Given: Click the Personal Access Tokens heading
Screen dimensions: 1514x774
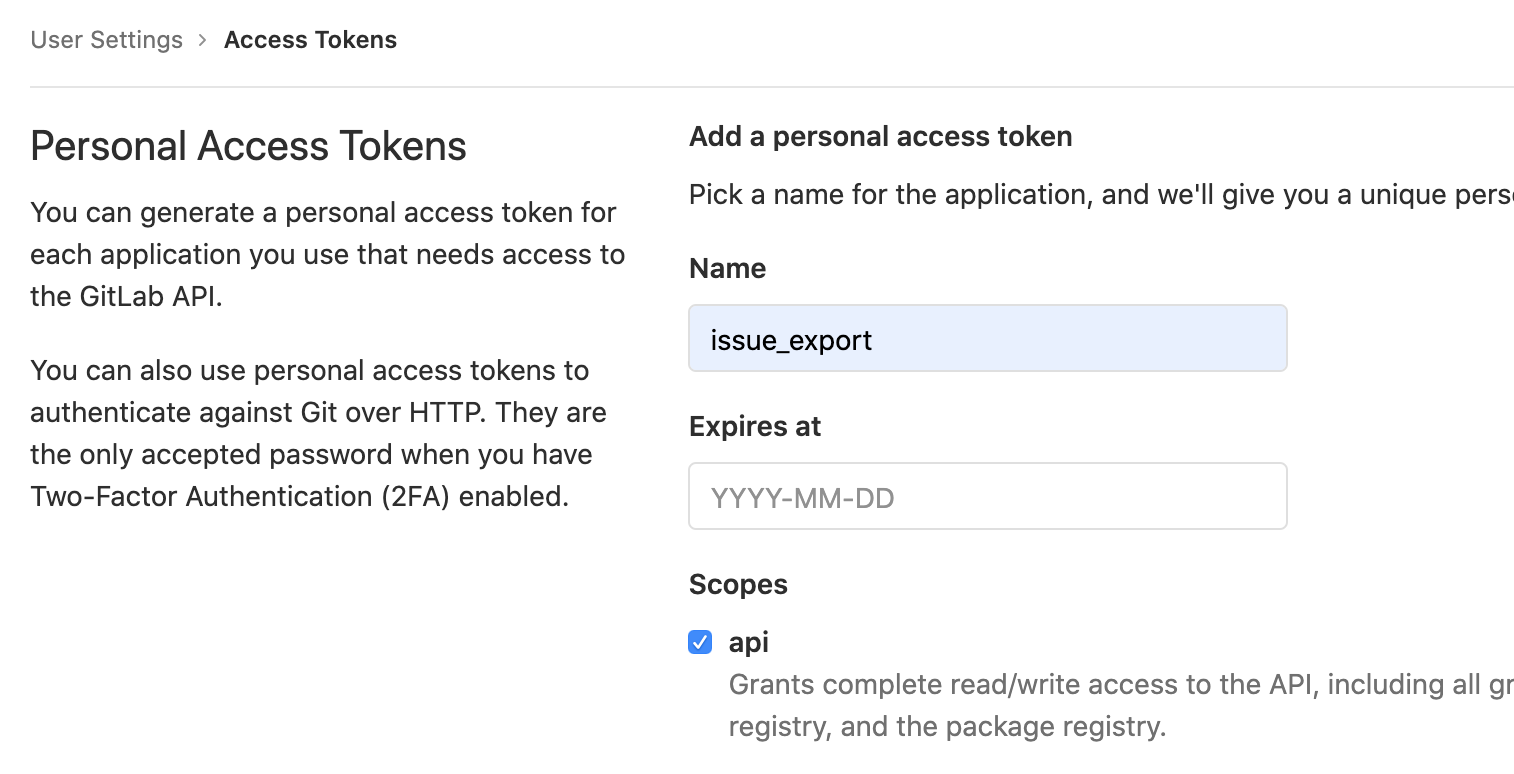Looking at the screenshot, I should pos(248,146).
